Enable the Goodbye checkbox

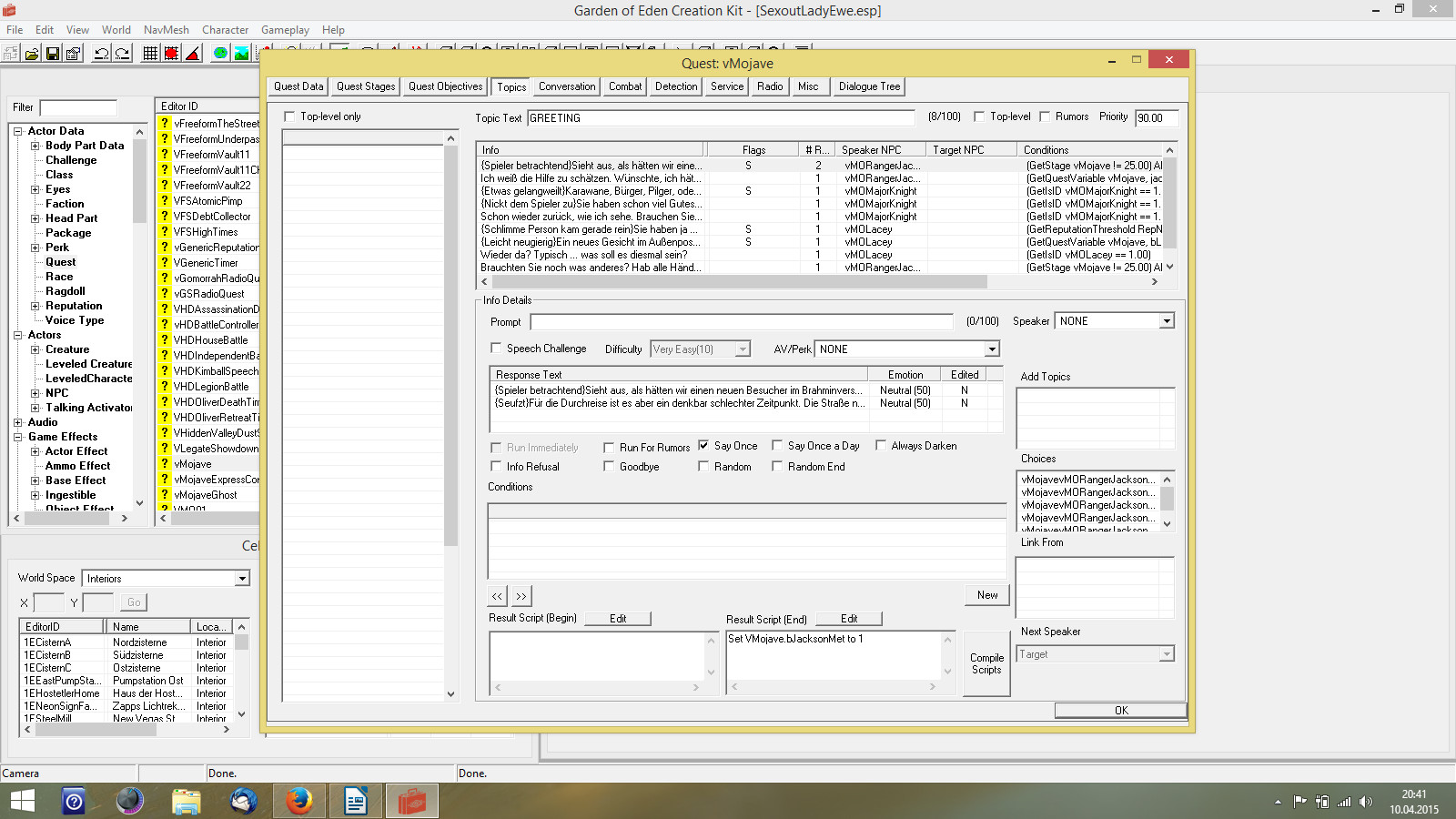(609, 467)
